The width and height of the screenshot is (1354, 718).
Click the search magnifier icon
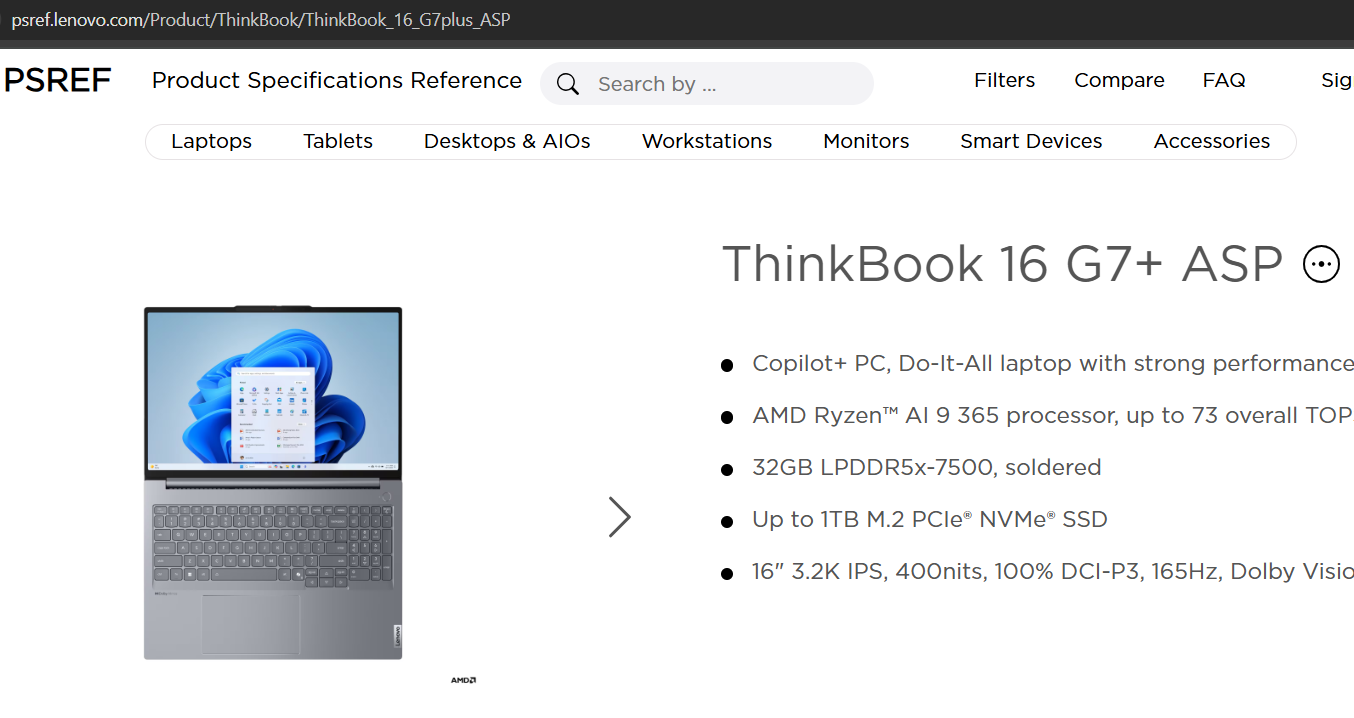[568, 84]
